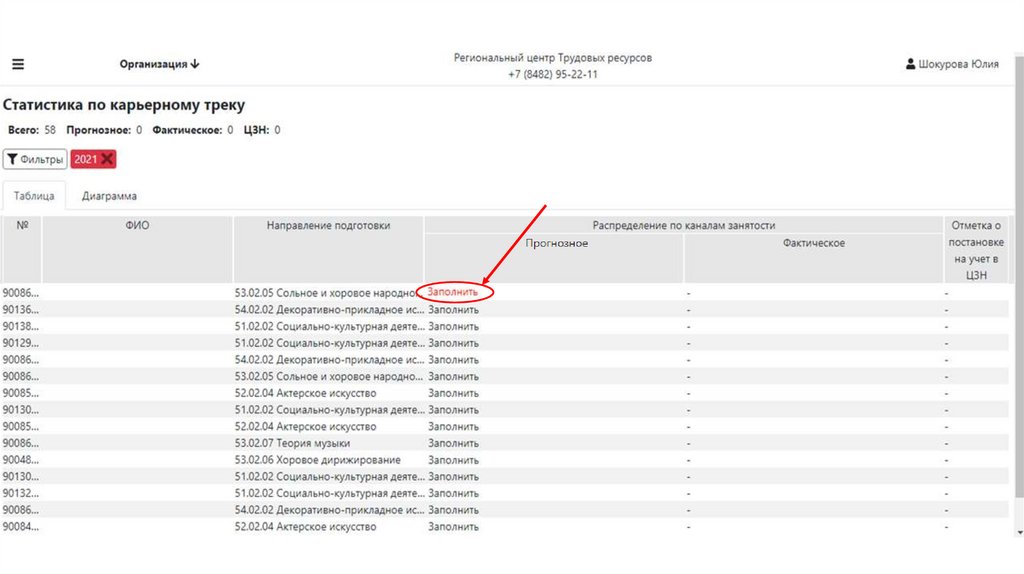Click the Всего: 58 counter
This screenshot has width=1024, height=574.
[31, 130]
